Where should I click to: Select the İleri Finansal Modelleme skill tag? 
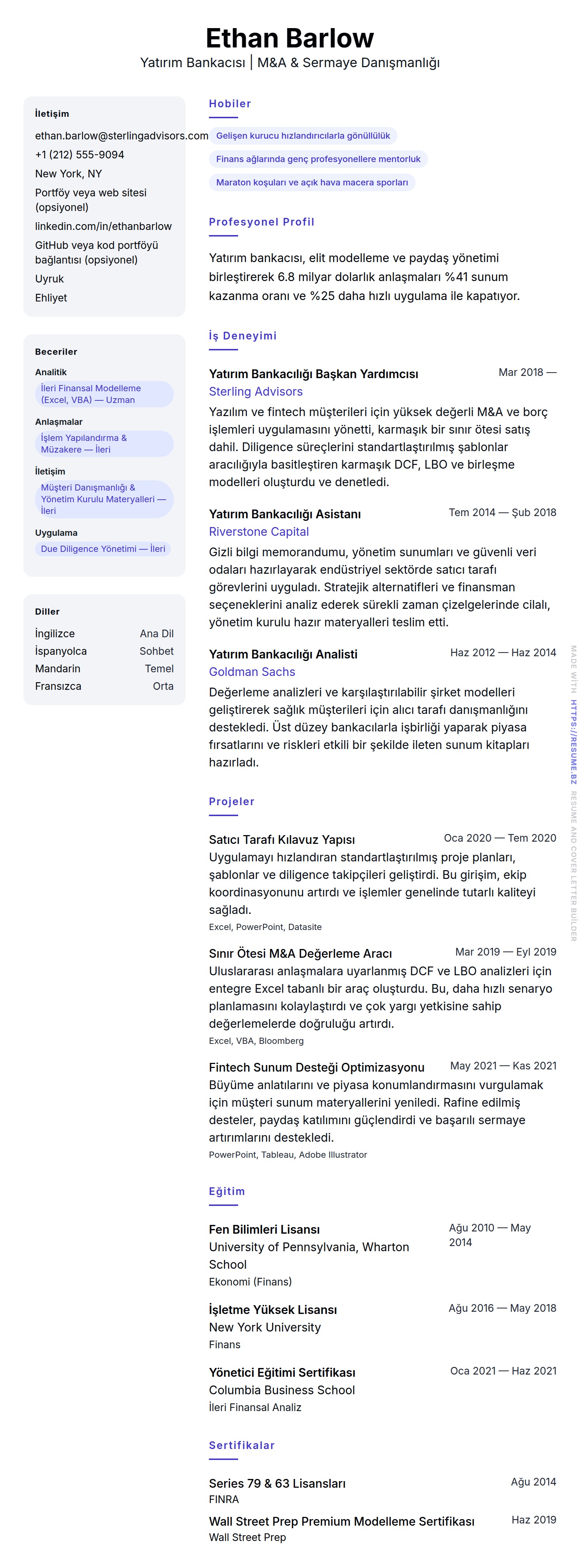(x=104, y=394)
